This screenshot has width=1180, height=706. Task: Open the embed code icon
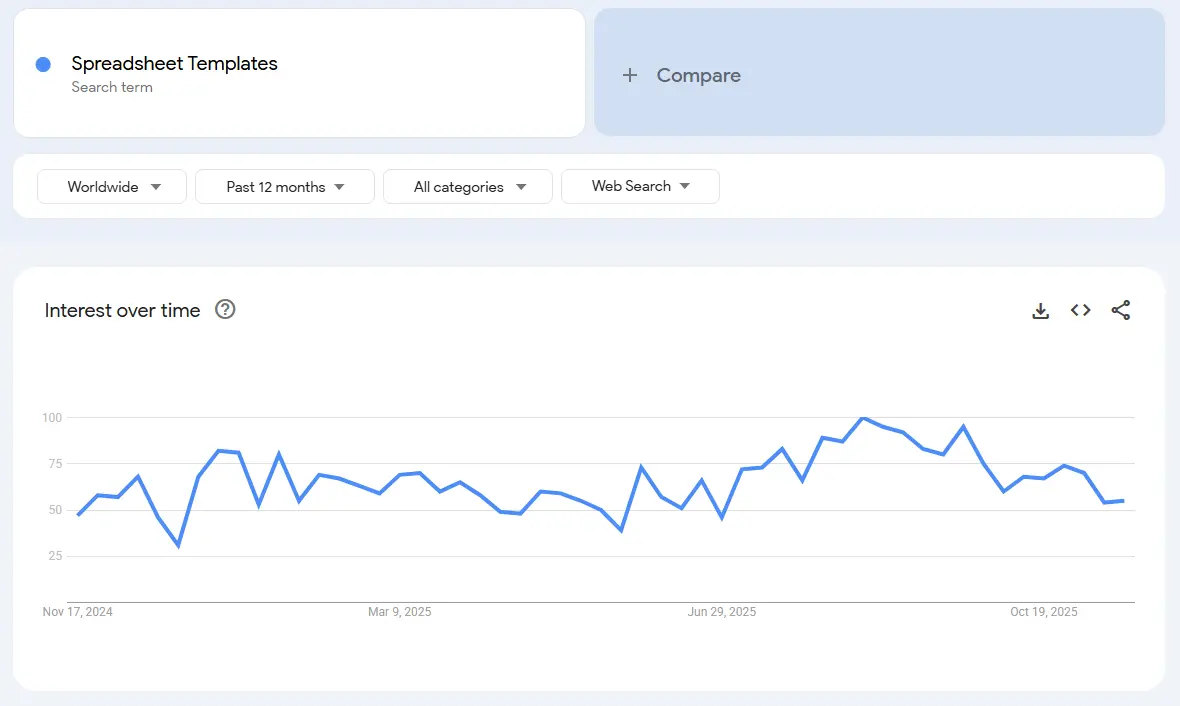click(x=1080, y=311)
